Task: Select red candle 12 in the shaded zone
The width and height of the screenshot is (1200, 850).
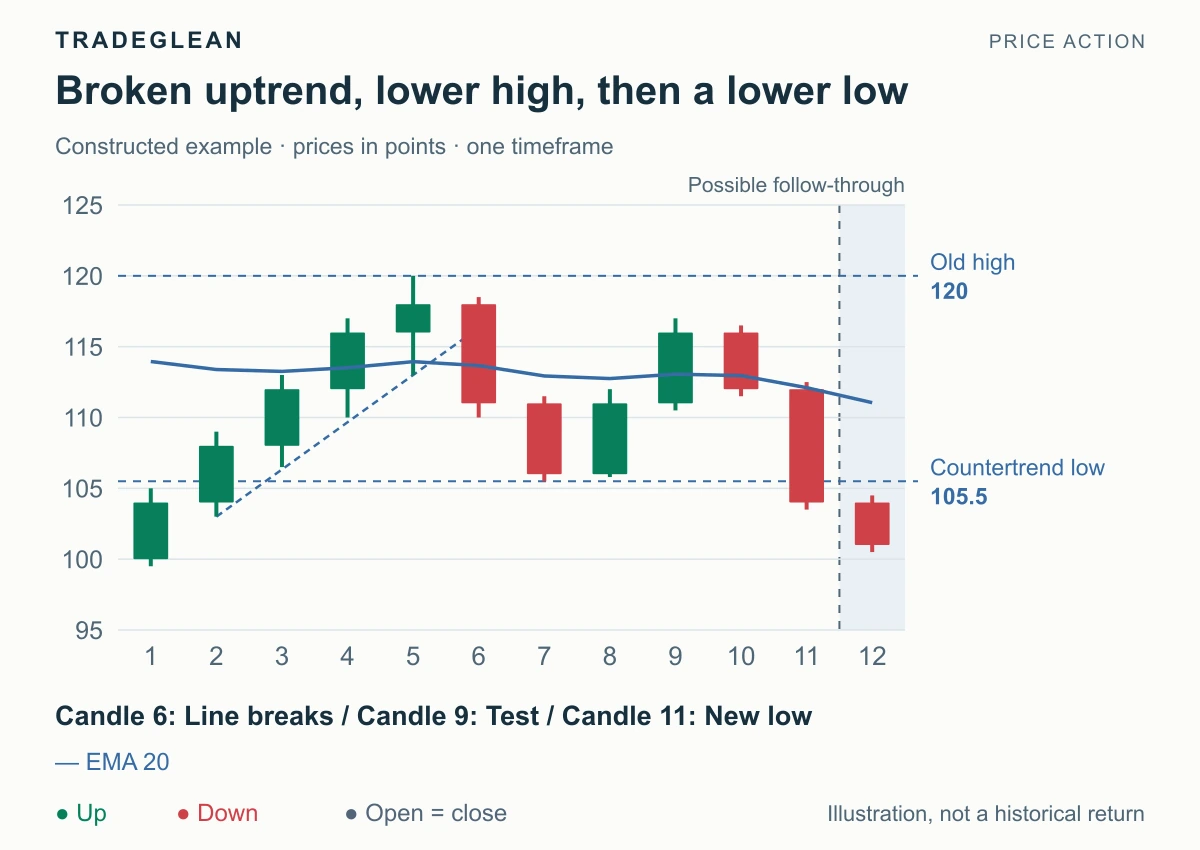Action: pos(872,524)
